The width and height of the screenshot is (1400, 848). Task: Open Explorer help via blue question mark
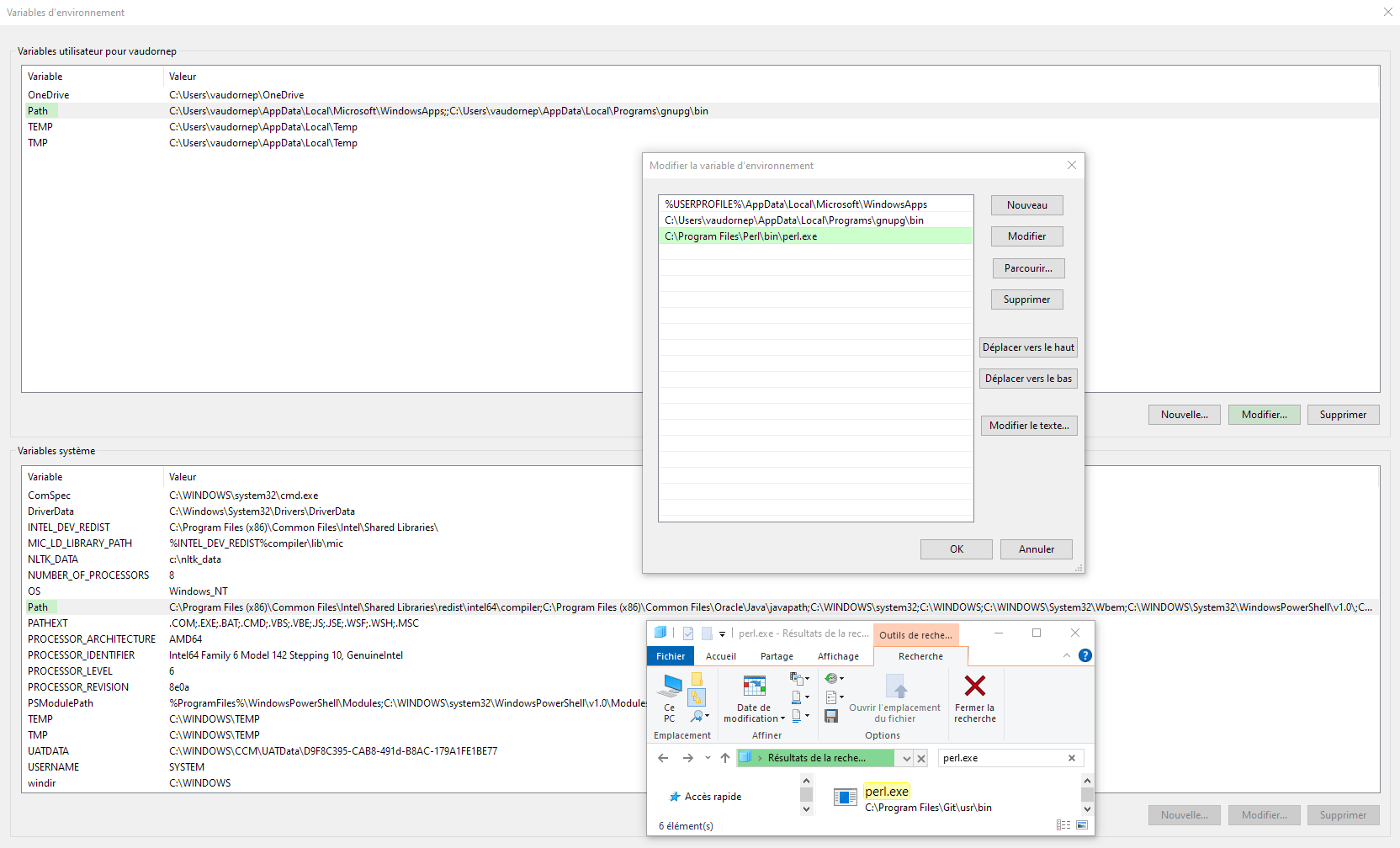(x=1085, y=655)
